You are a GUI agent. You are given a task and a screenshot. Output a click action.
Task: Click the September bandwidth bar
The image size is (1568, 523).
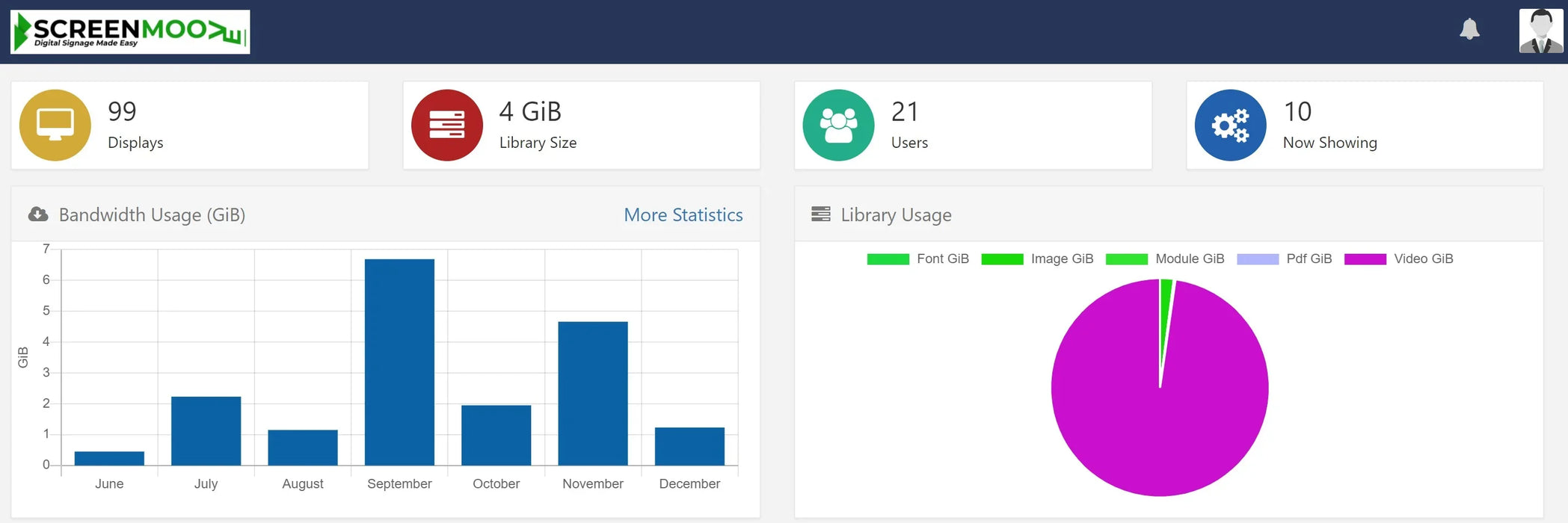coord(399,362)
